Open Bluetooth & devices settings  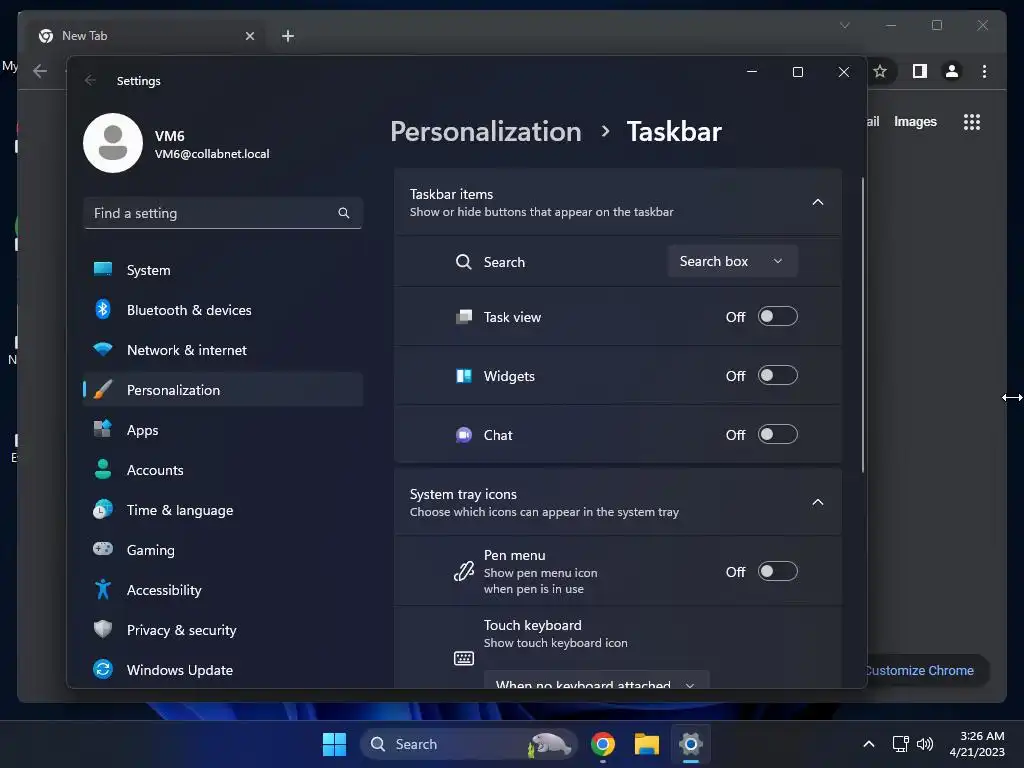coord(222,310)
